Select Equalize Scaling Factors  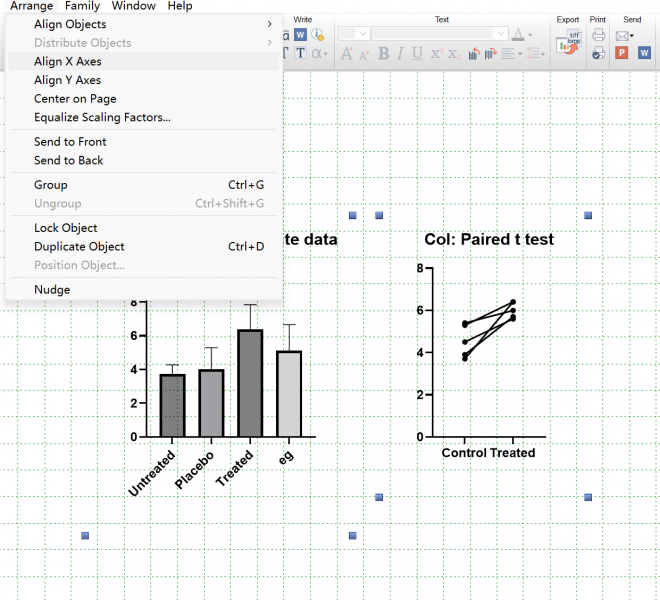[x=143, y=117]
